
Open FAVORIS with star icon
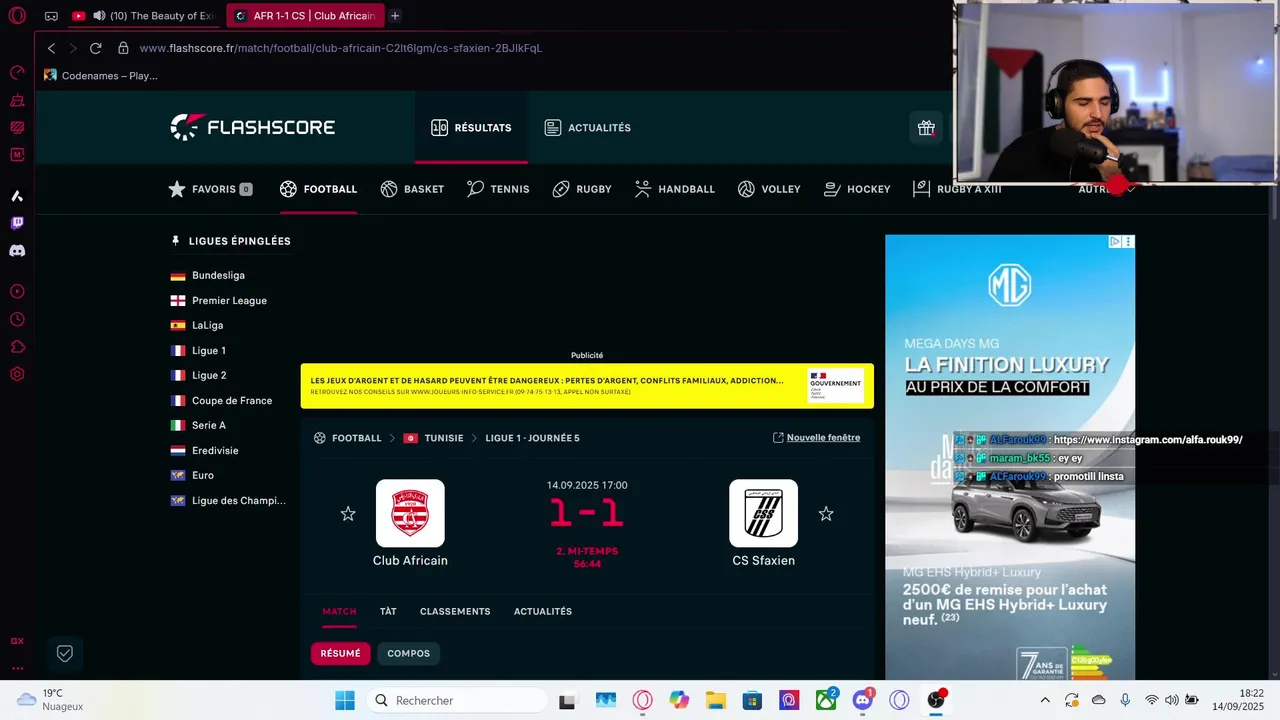[210, 189]
